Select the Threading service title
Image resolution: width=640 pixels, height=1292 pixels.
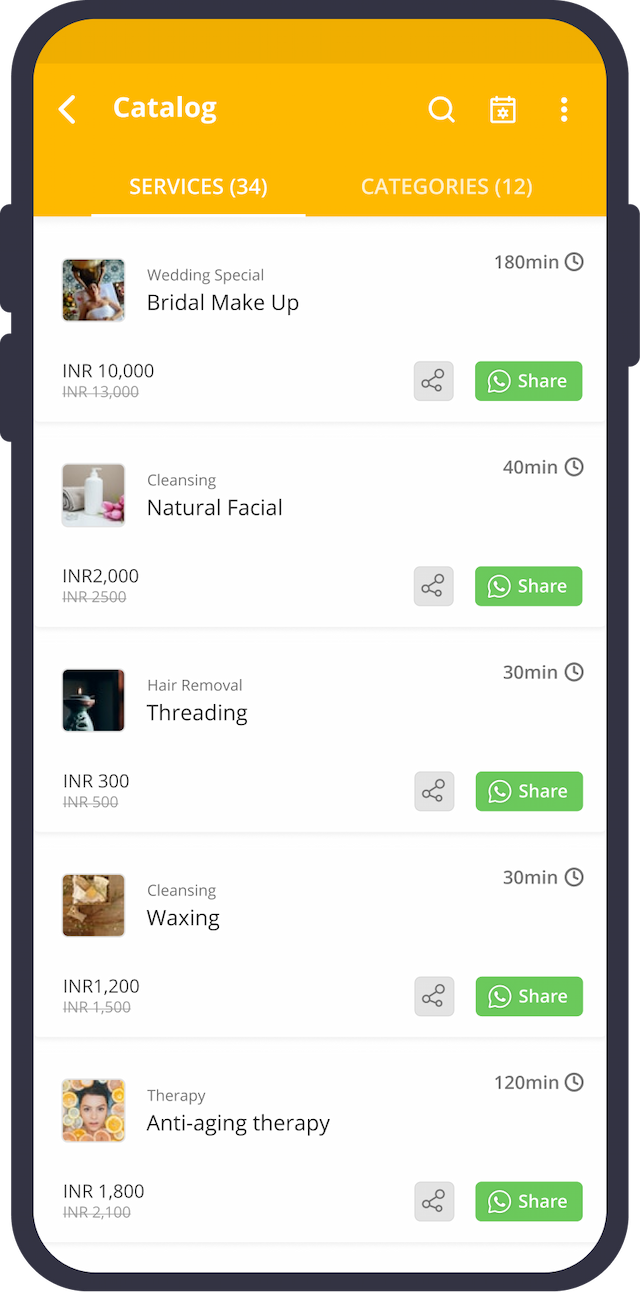pos(197,713)
